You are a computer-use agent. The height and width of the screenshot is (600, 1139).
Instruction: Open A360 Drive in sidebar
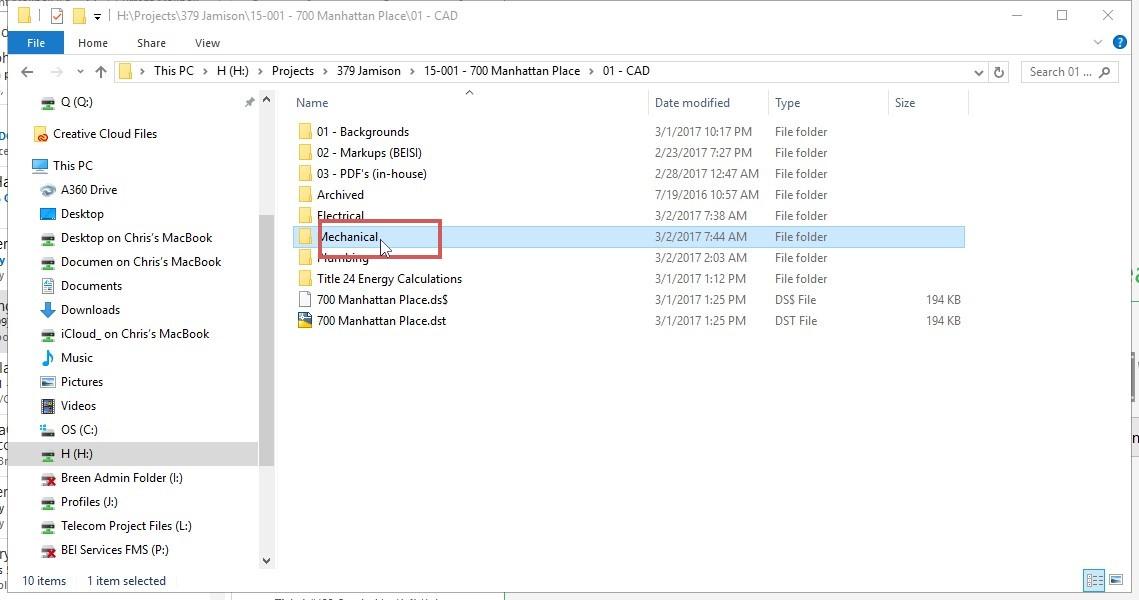(x=89, y=190)
